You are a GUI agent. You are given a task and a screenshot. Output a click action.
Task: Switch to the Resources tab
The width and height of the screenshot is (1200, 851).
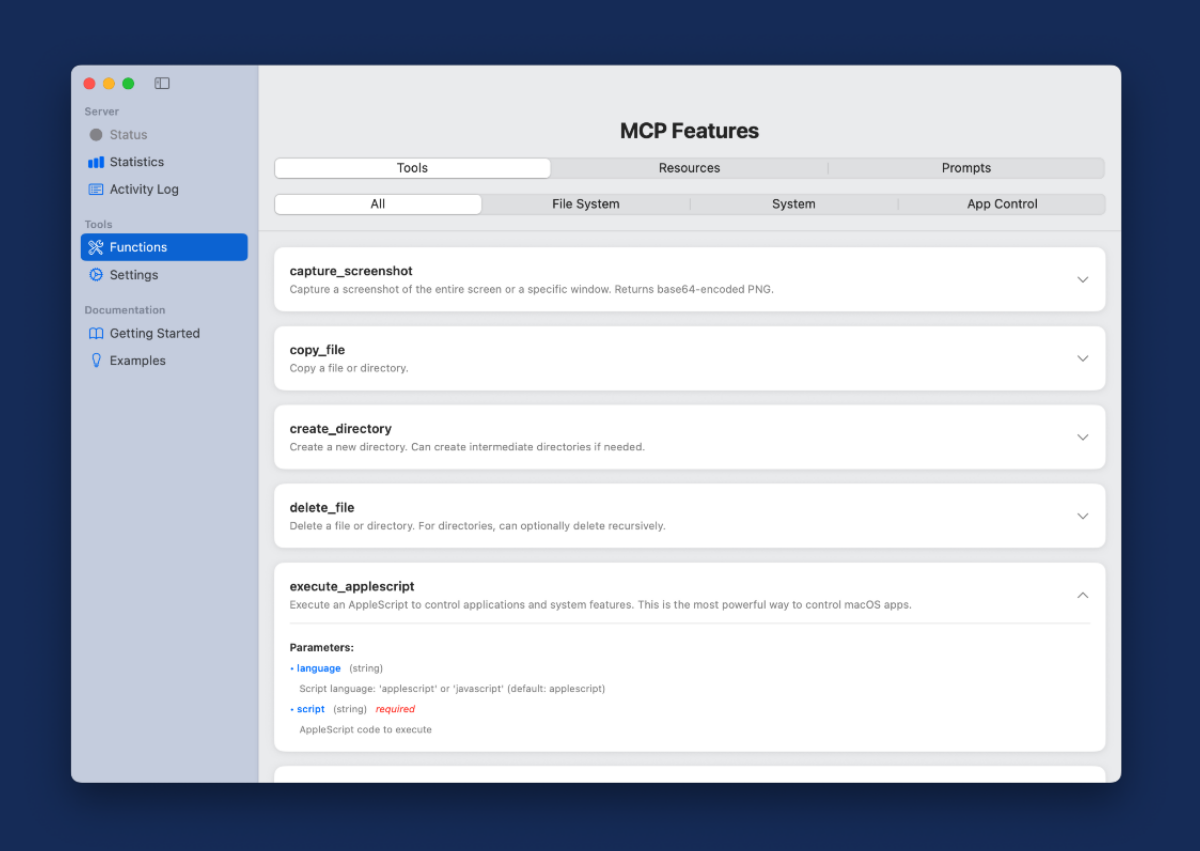point(689,168)
